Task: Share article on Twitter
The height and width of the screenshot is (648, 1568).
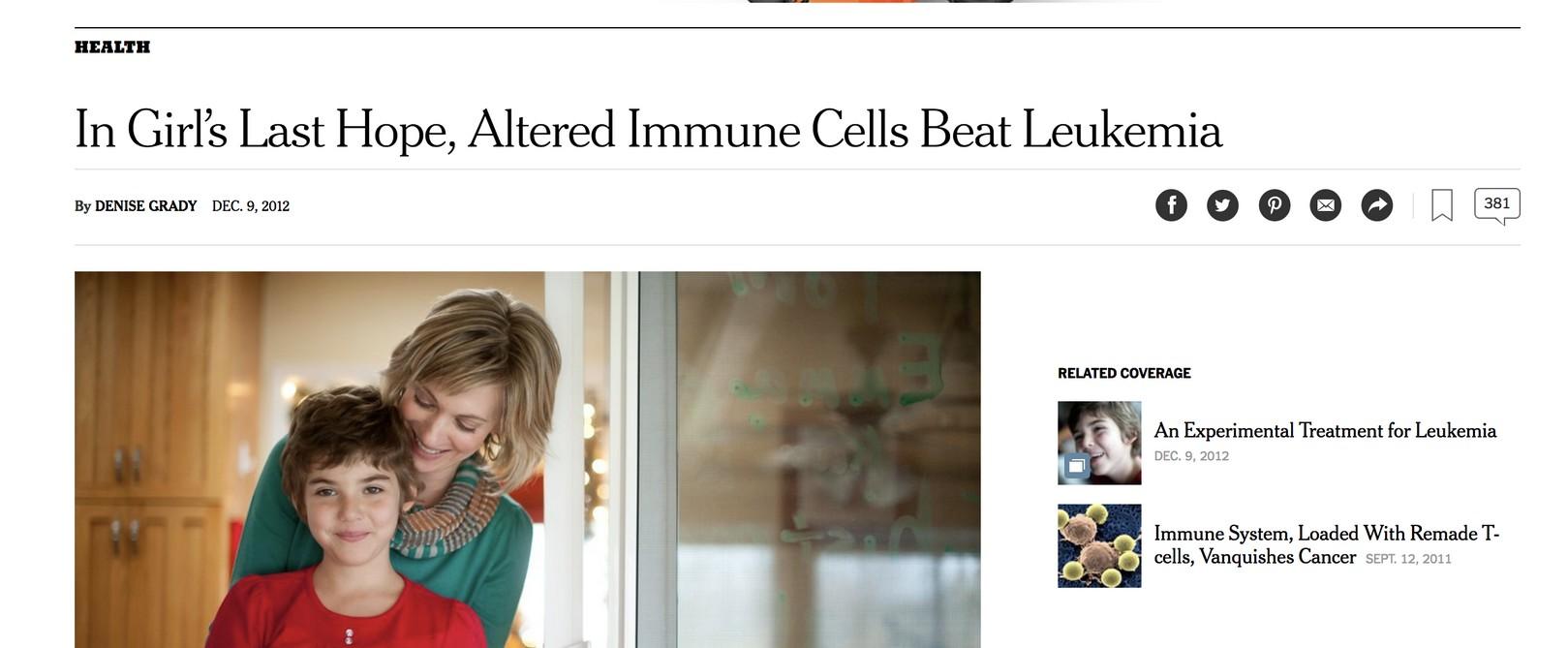Action: click(x=1222, y=205)
